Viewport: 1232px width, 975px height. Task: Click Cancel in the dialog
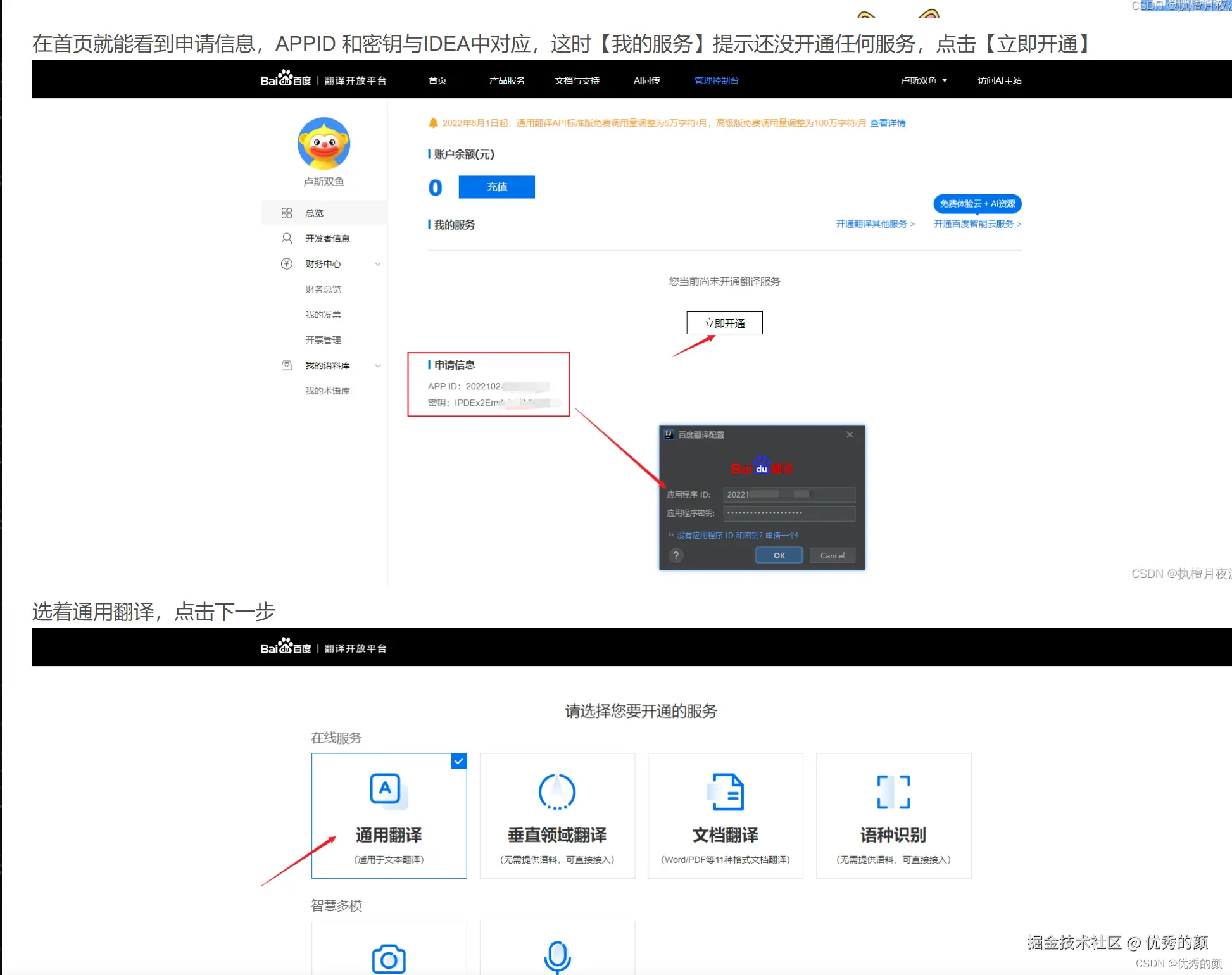click(832, 556)
